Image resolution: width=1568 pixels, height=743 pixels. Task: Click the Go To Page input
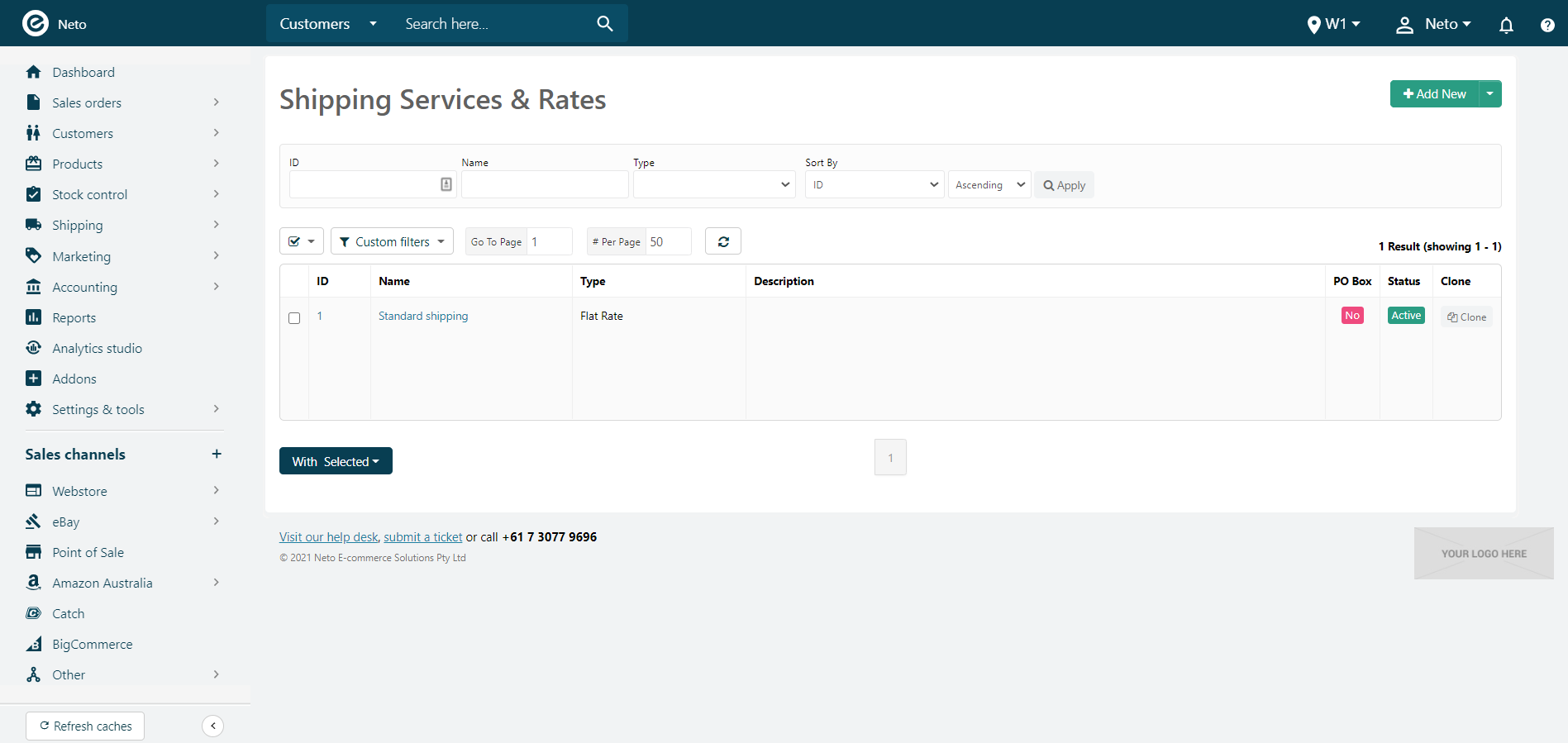click(550, 241)
